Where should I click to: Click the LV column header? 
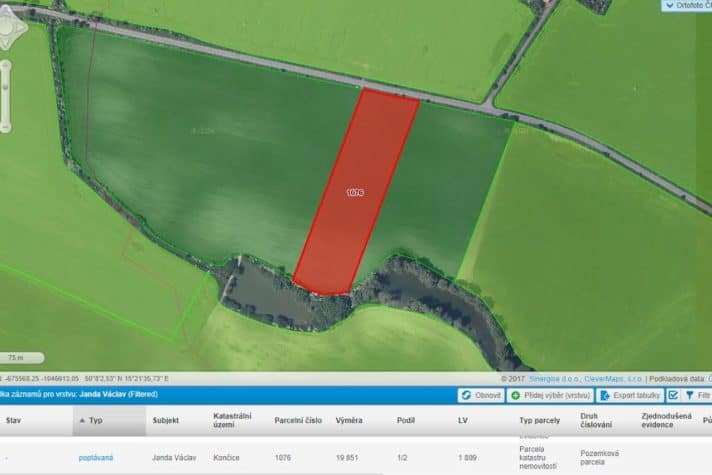(x=463, y=421)
